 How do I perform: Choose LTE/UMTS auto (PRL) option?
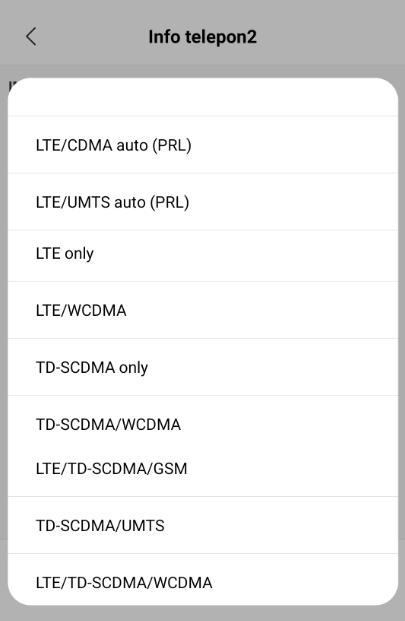click(x=203, y=202)
